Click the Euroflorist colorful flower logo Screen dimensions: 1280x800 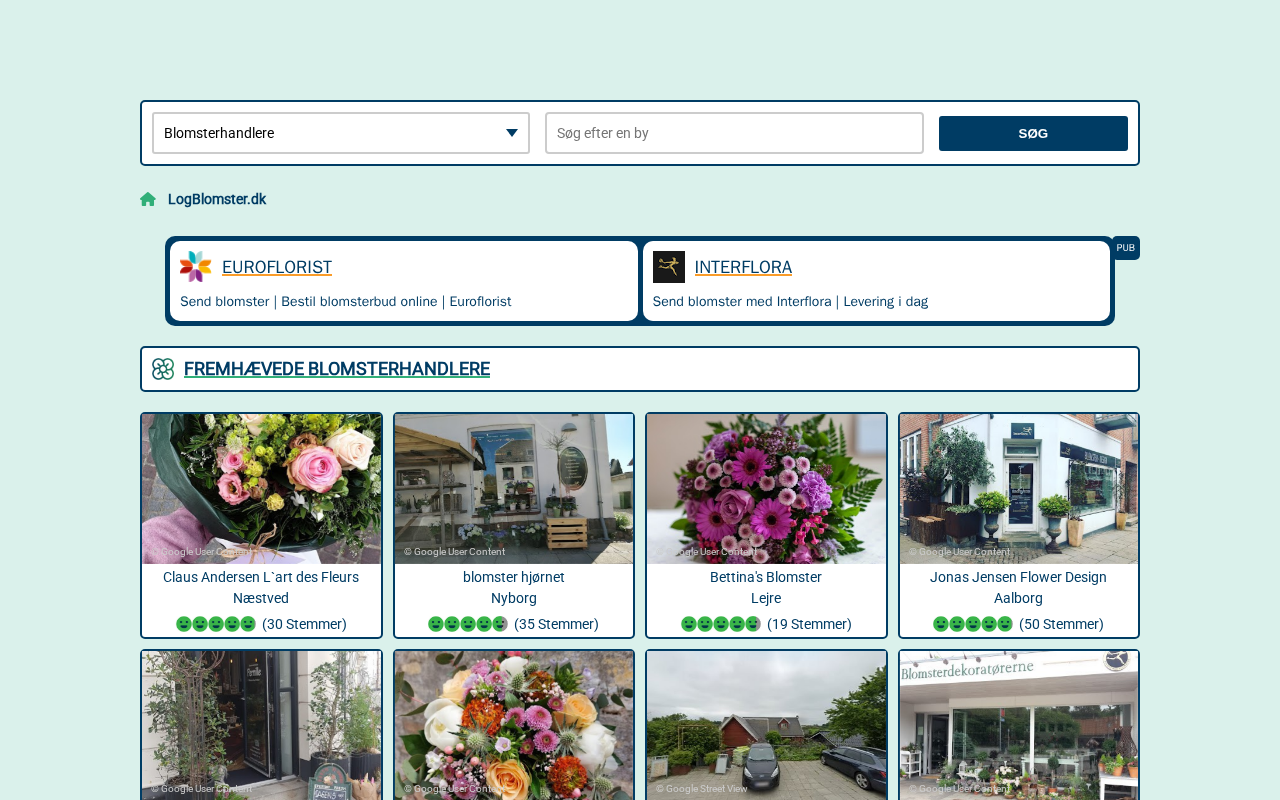pos(196,267)
